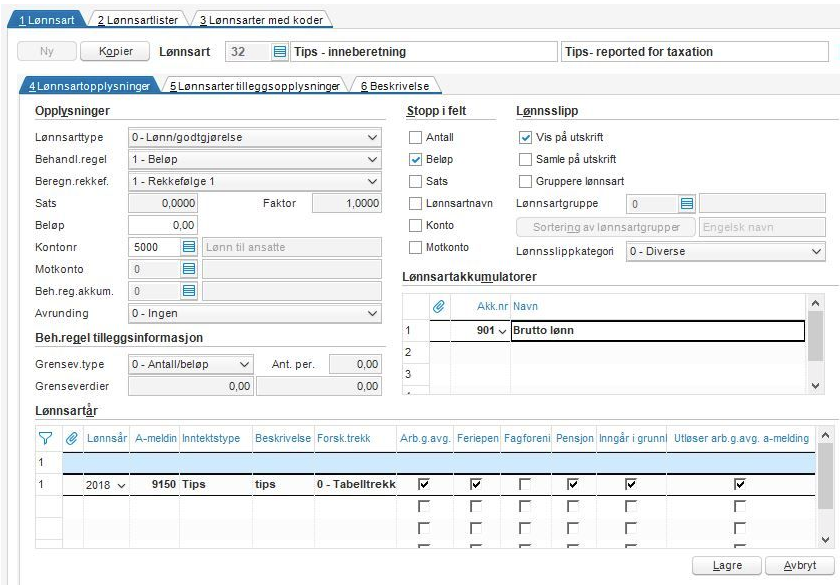Tick the Fagforening checkbox for 2018 row

[525, 484]
